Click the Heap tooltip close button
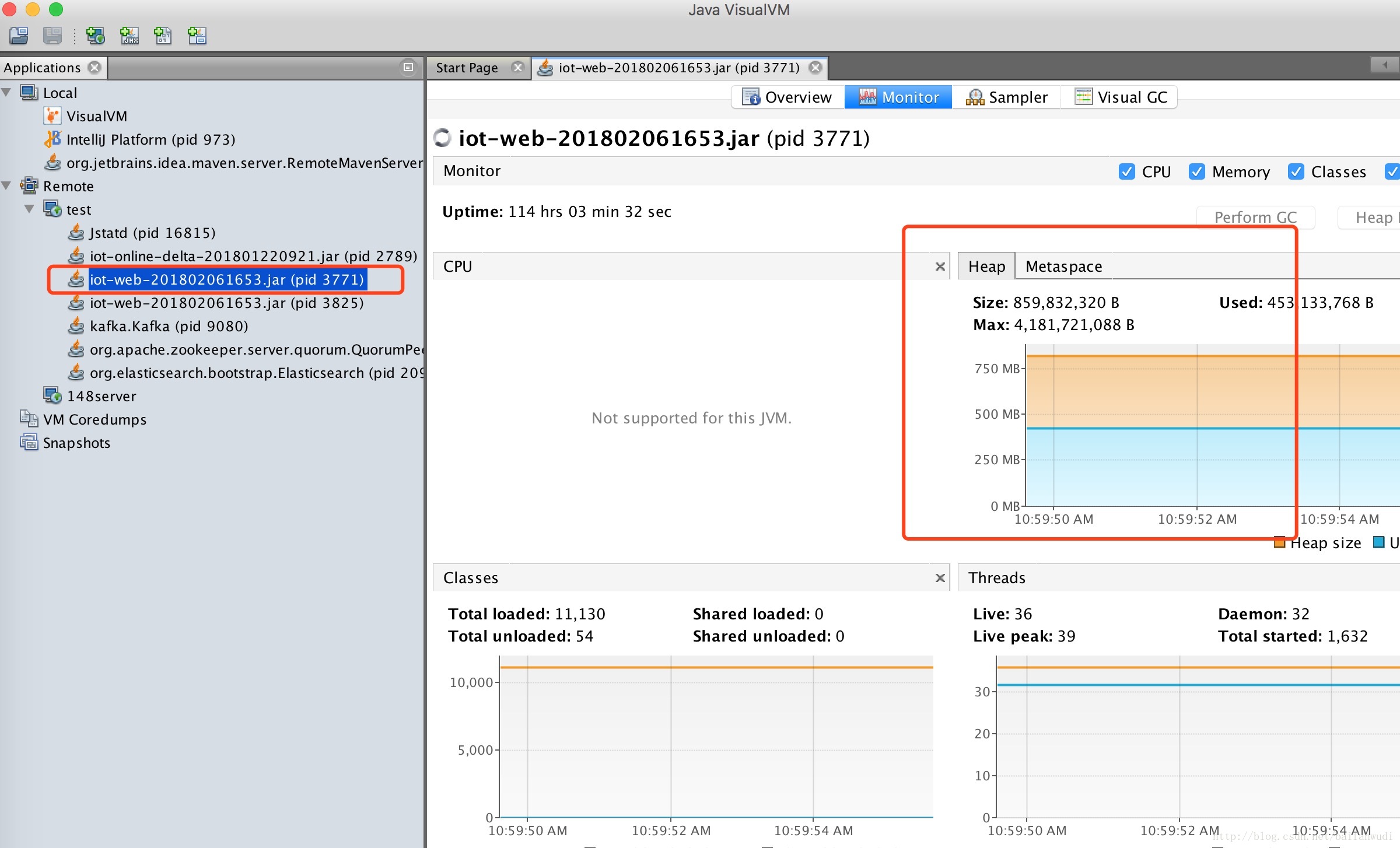This screenshot has width=1400, height=848. [939, 265]
